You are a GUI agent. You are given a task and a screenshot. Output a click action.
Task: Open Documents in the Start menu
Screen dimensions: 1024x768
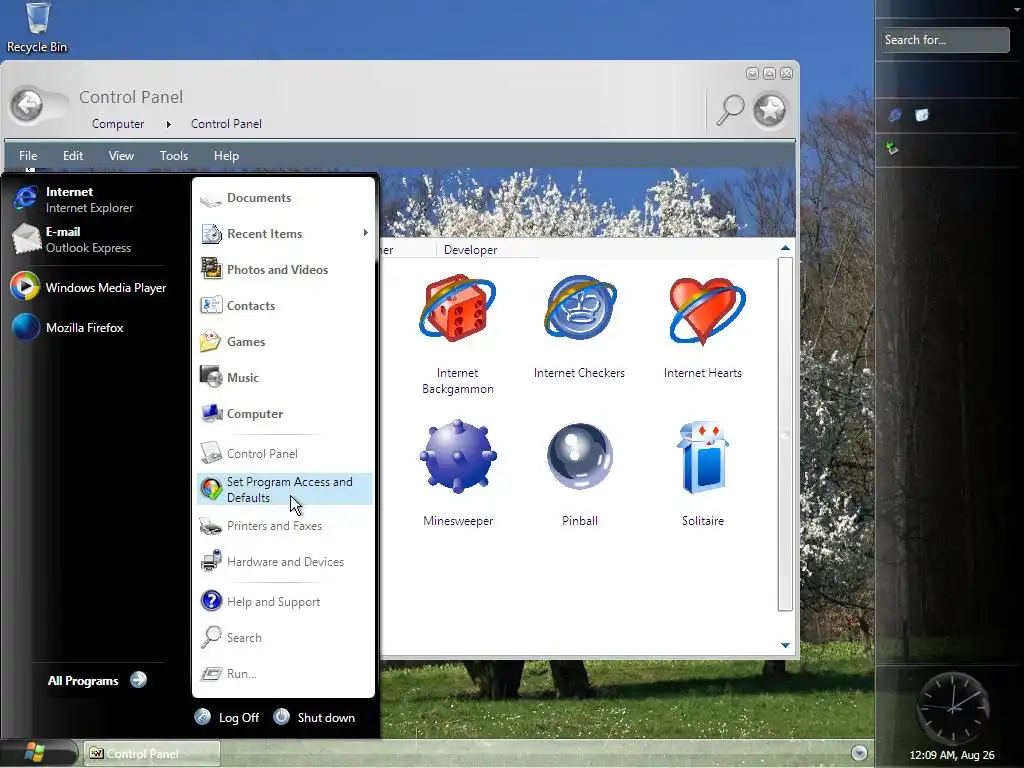tap(284, 198)
